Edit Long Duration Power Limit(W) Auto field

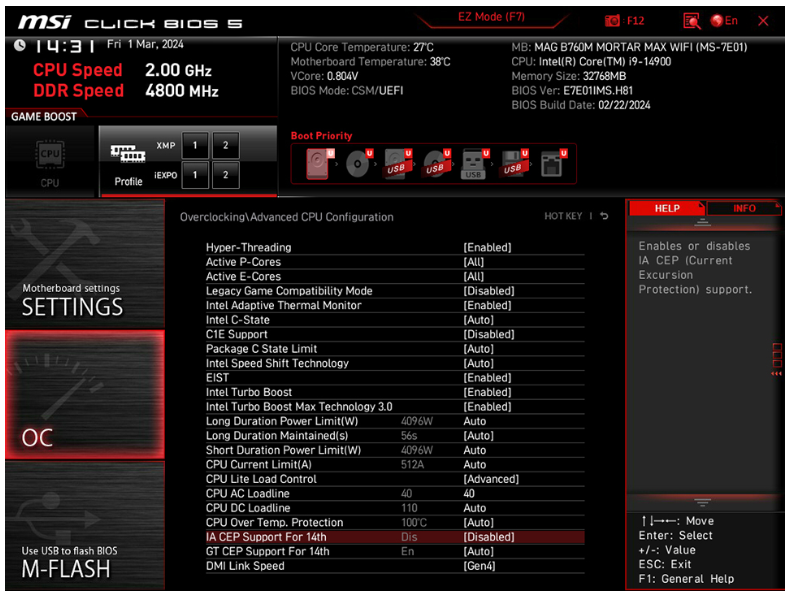click(x=475, y=421)
